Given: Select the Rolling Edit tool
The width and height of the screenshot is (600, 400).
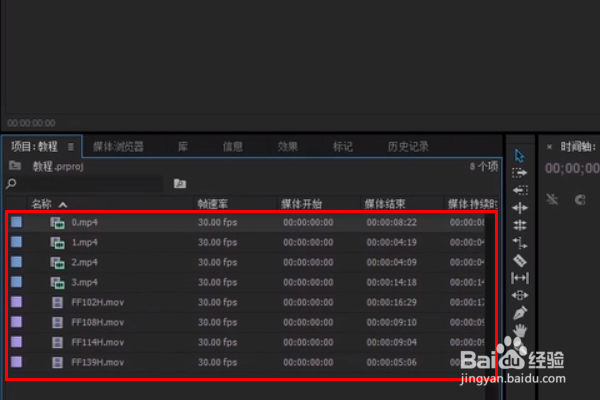Looking at the screenshot, I should (520, 225).
